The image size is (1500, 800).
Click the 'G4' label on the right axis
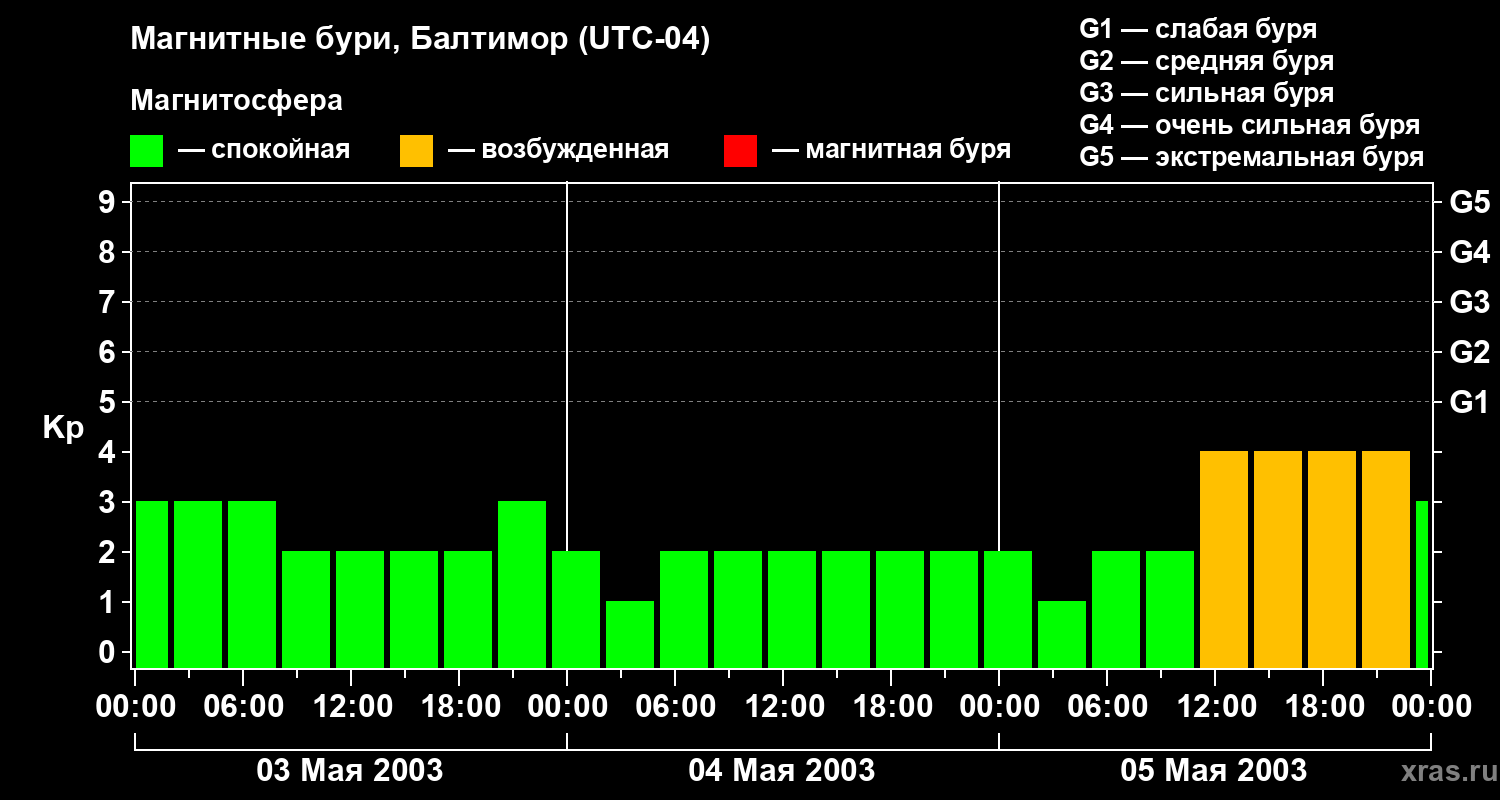click(x=1469, y=253)
